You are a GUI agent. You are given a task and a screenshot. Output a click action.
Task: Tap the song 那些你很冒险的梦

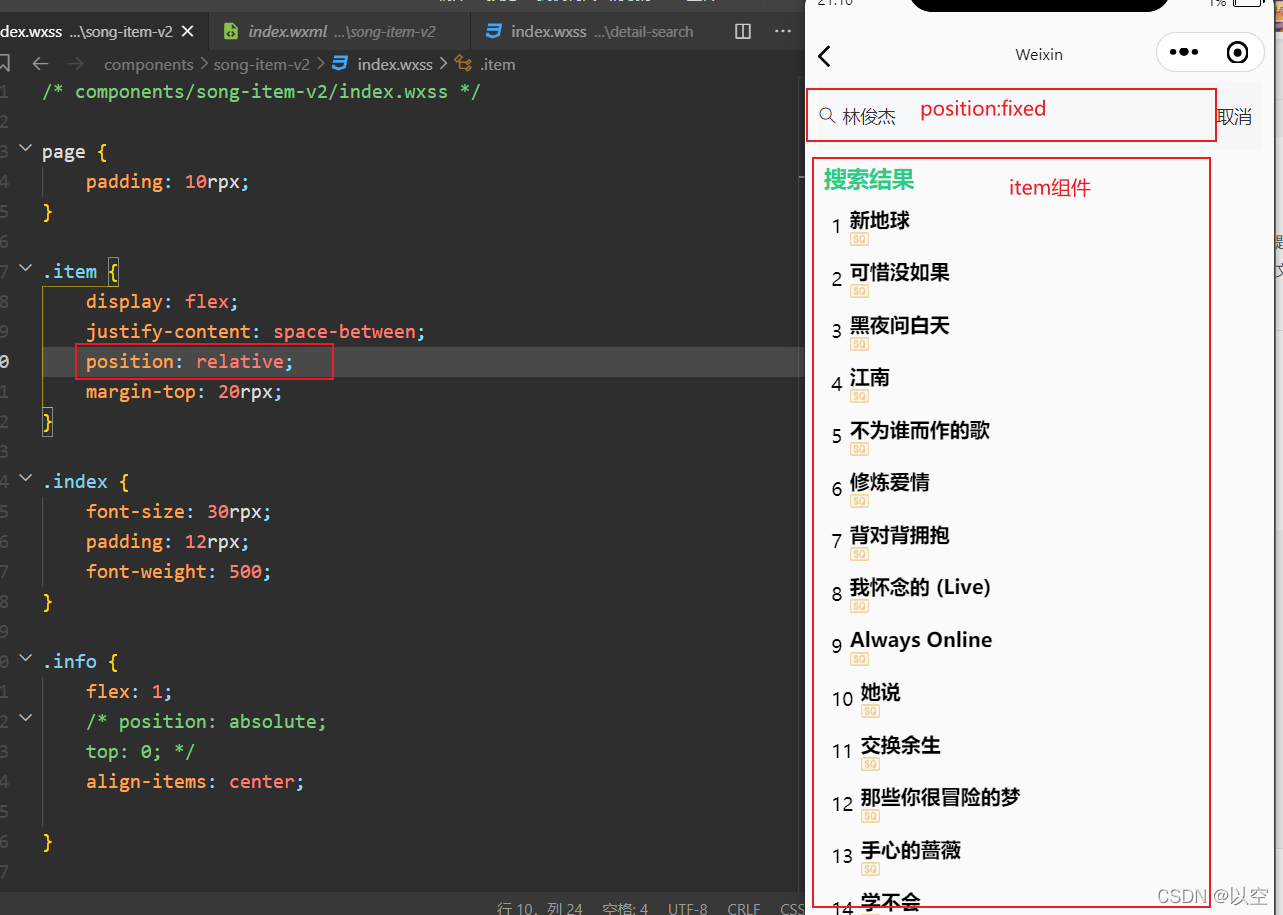tap(941, 797)
